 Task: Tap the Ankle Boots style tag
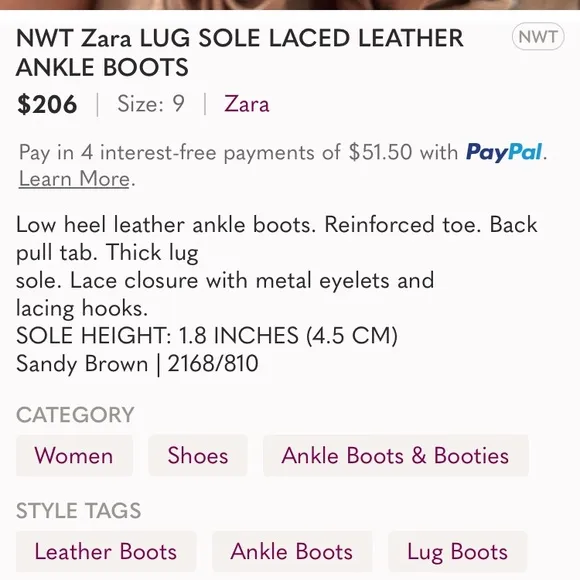[x=291, y=552]
